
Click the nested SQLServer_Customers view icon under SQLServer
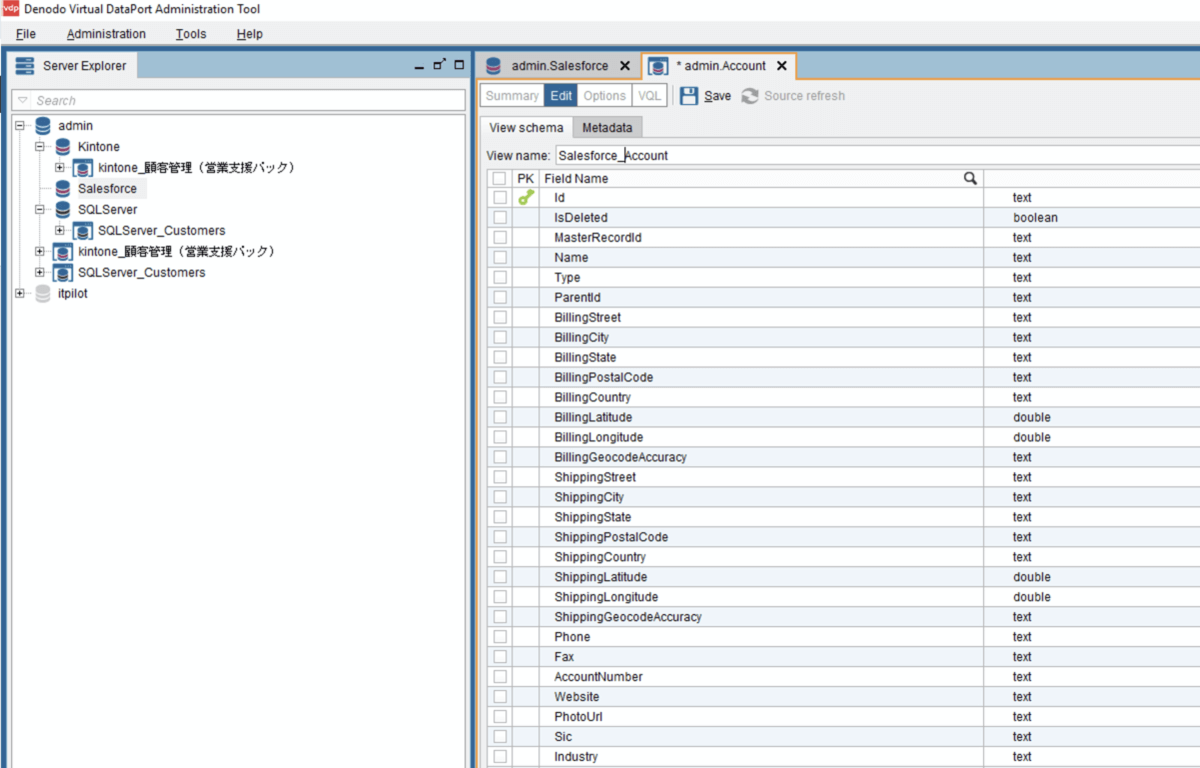[x=83, y=231]
